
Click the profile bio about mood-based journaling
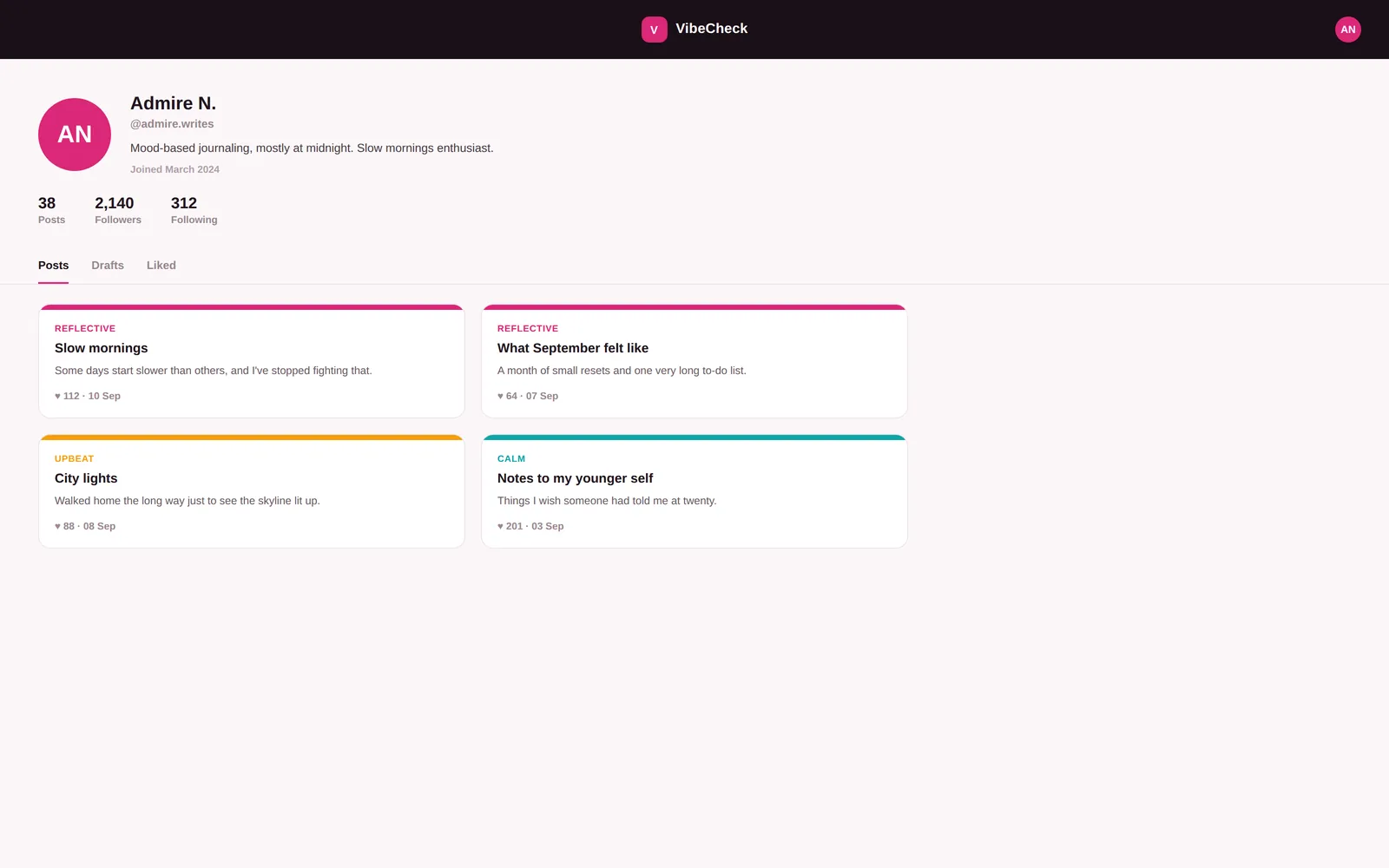click(x=312, y=148)
